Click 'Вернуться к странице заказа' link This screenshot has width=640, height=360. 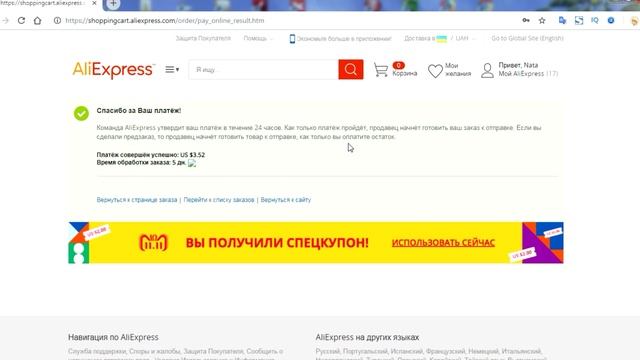point(137,200)
